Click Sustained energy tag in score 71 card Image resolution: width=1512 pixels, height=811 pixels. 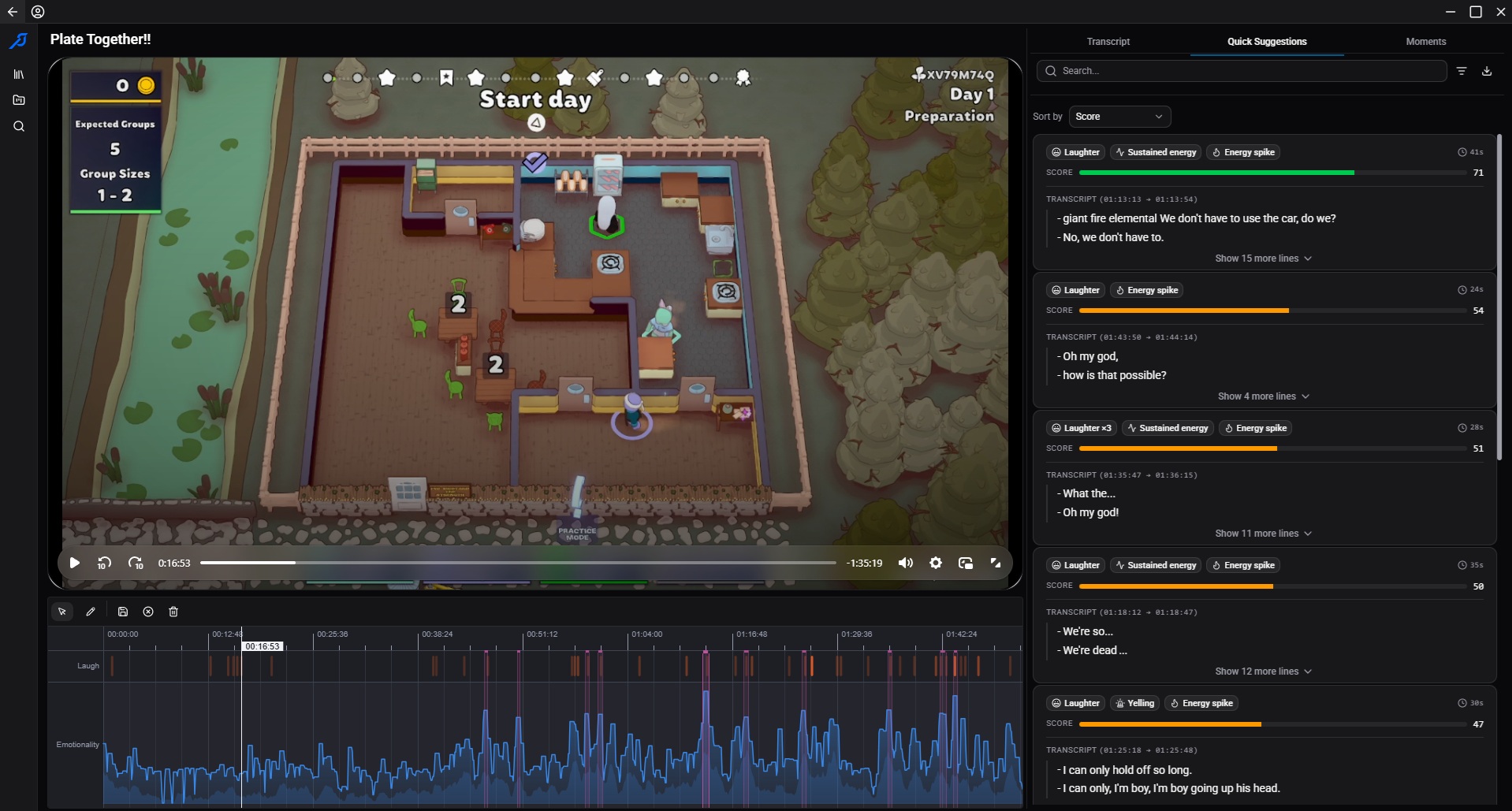1155,152
